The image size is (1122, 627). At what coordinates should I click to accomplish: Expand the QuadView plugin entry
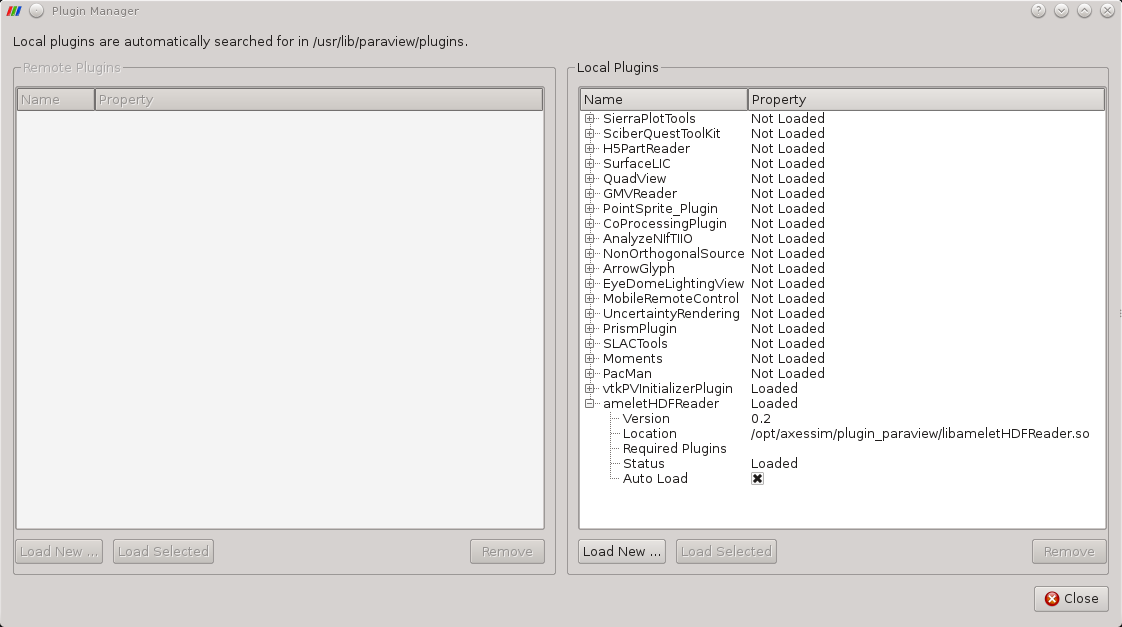(590, 178)
